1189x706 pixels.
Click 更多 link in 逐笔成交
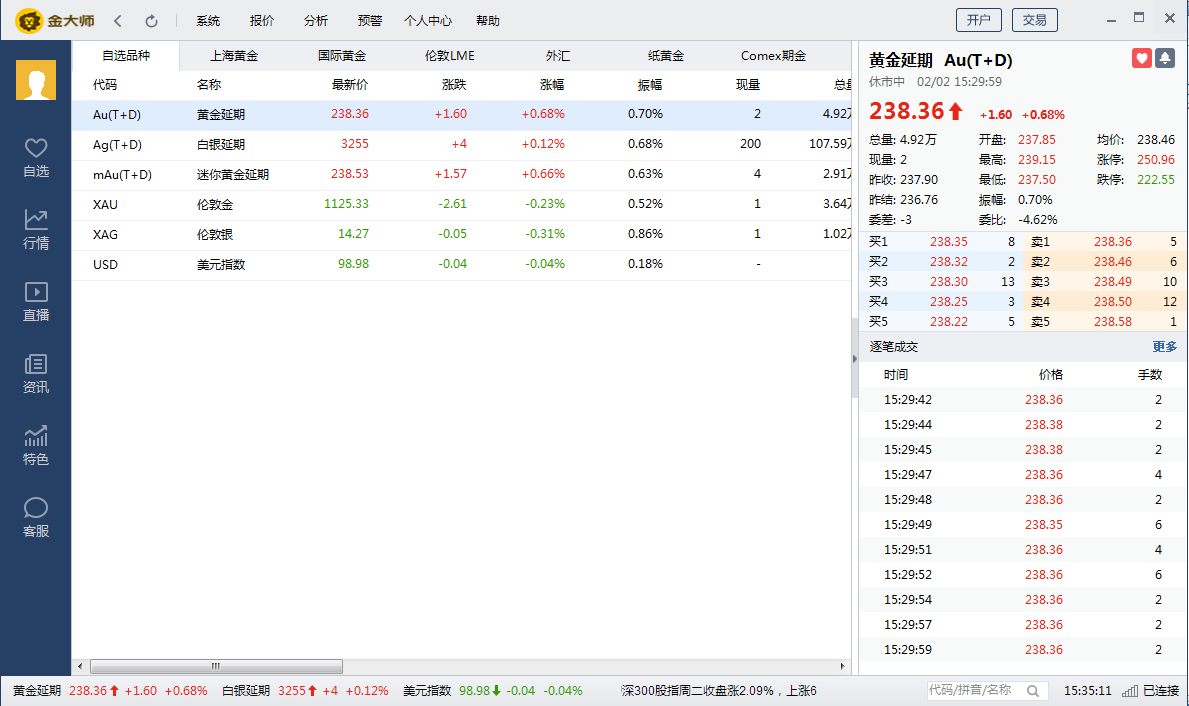point(1165,347)
